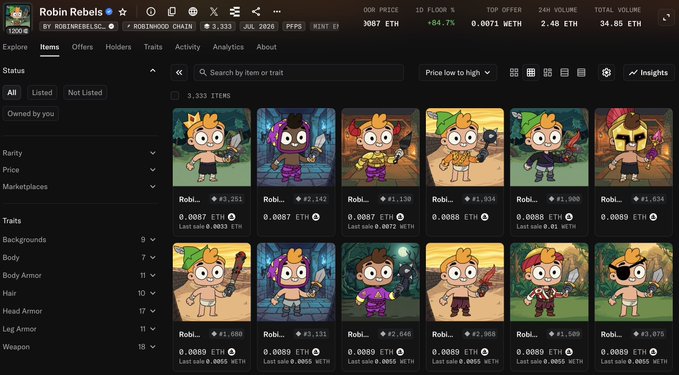Select the All status filter
This screenshot has height=375, width=679.
tap(12, 93)
